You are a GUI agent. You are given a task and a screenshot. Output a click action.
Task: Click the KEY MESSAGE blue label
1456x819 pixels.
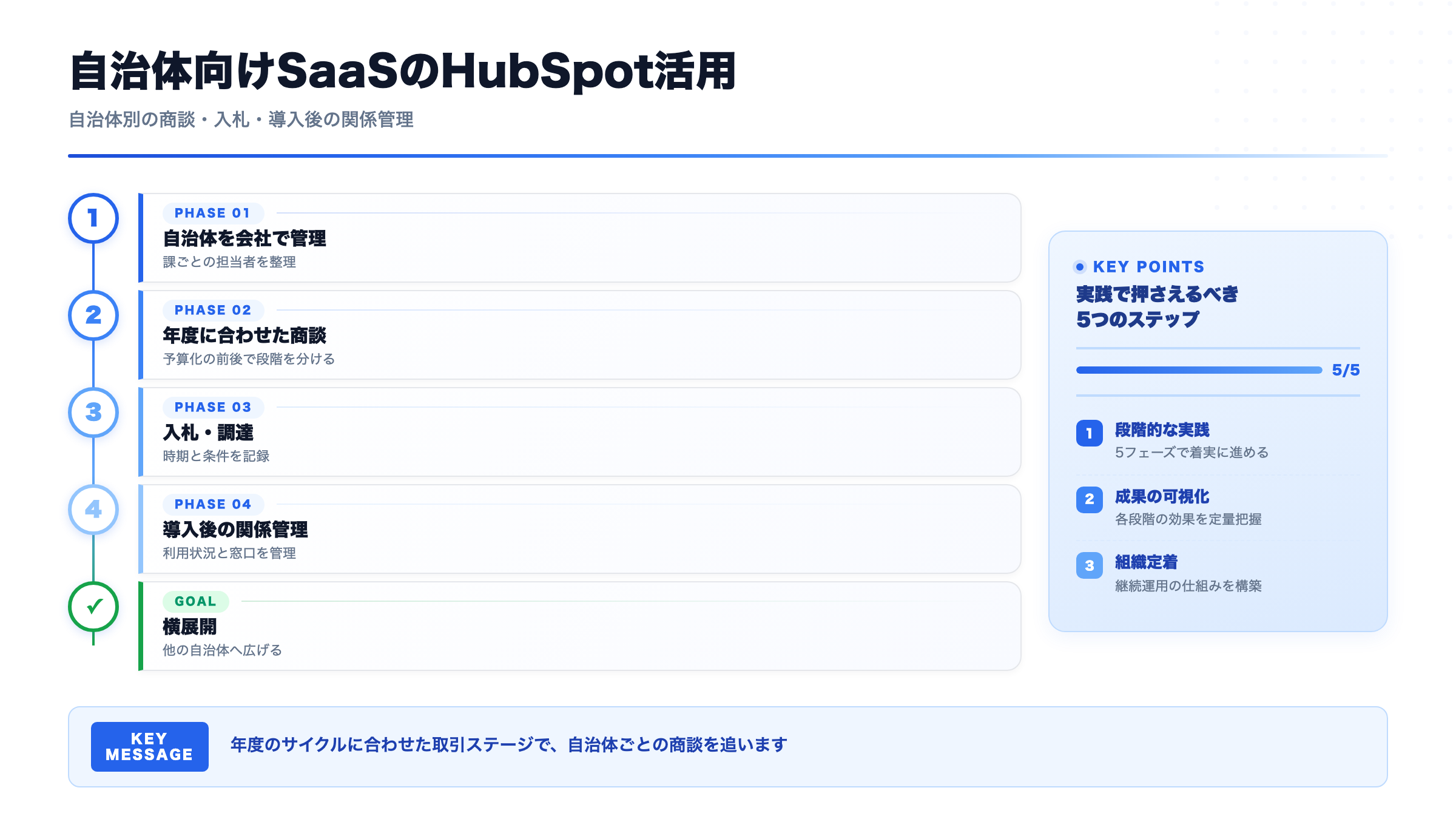point(150,747)
